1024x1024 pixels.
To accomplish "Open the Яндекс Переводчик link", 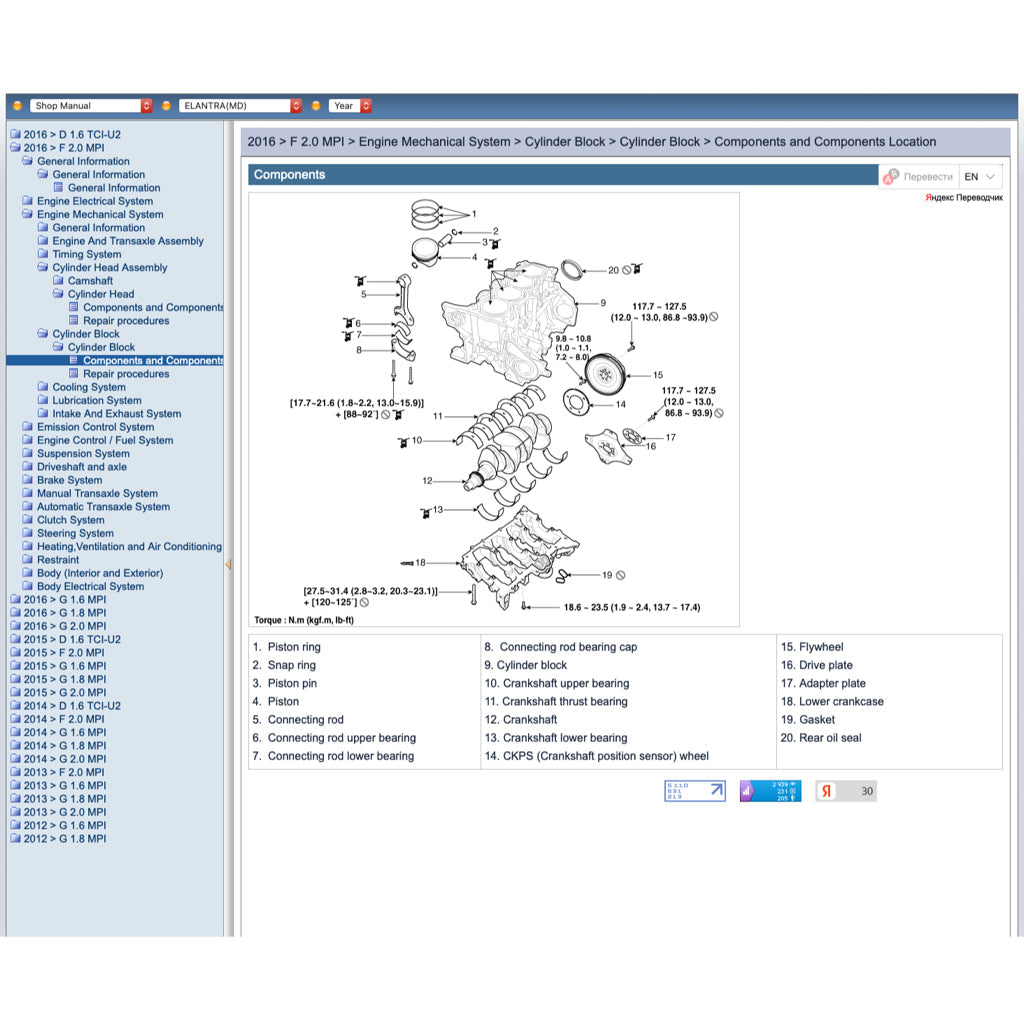I will (x=963, y=198).
